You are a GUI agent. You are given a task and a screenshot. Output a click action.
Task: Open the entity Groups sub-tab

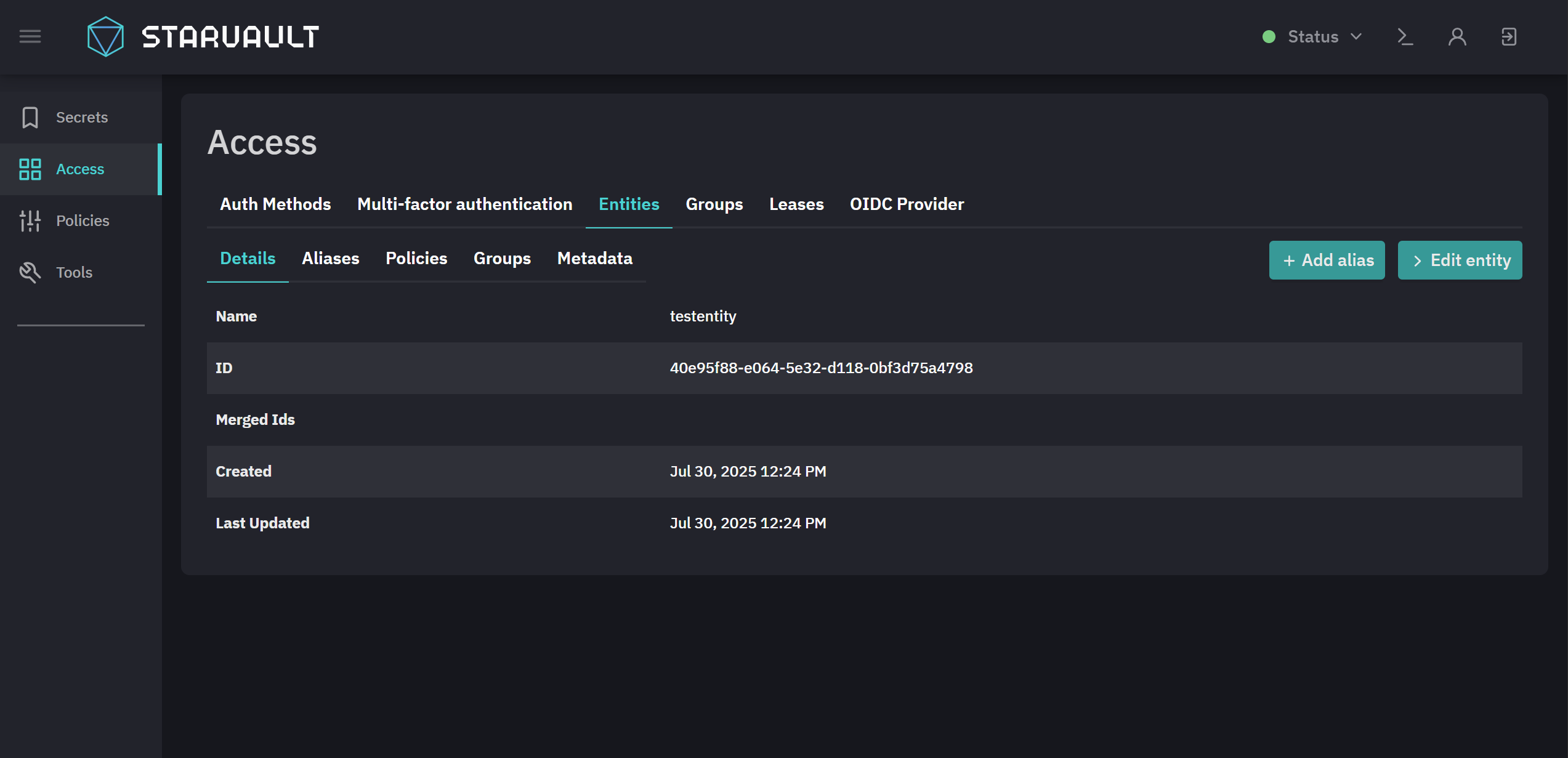tap(502, 259)
